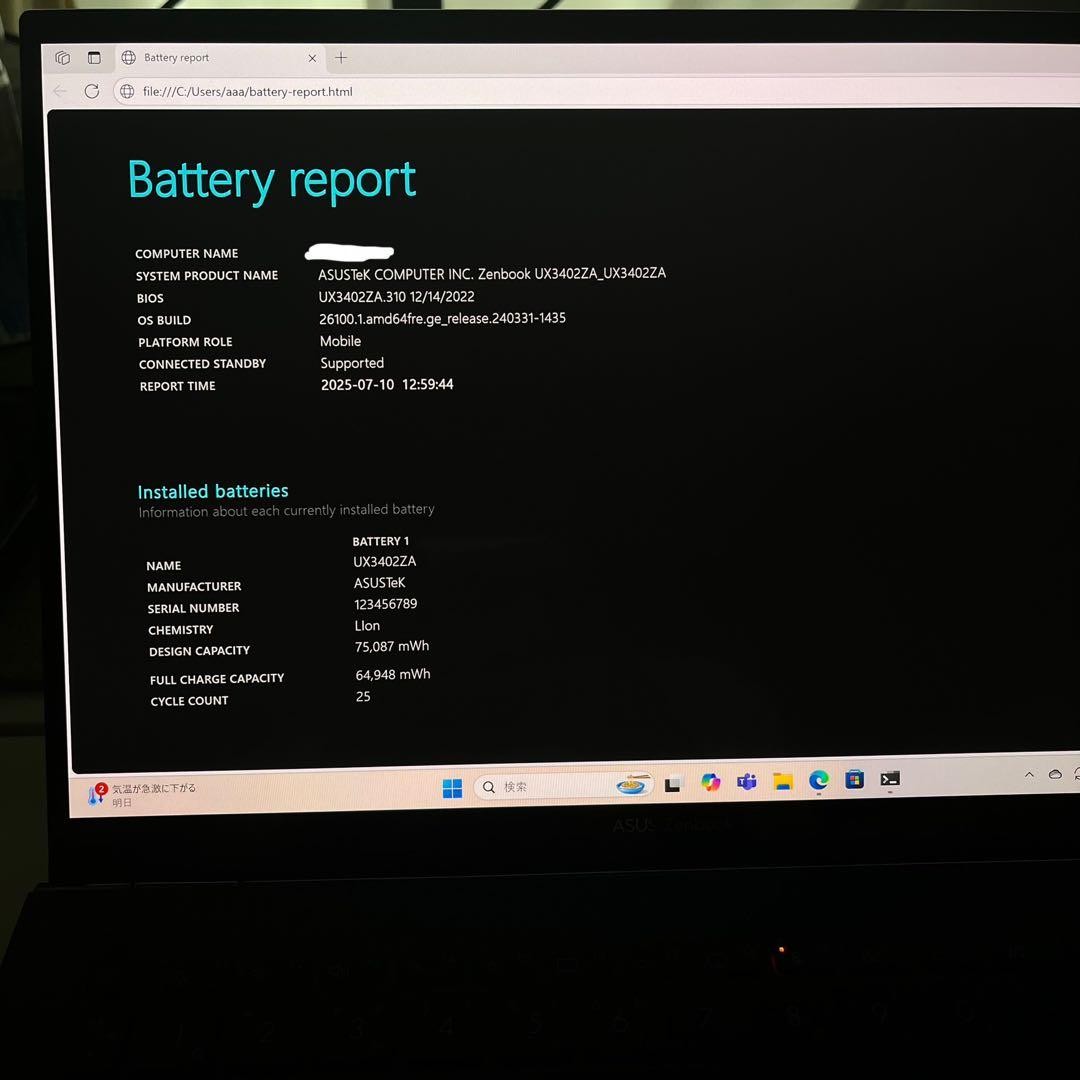Screen dimensions: 1080x1080
Task: Click the cycle count value 25
Action: (363, 696)
